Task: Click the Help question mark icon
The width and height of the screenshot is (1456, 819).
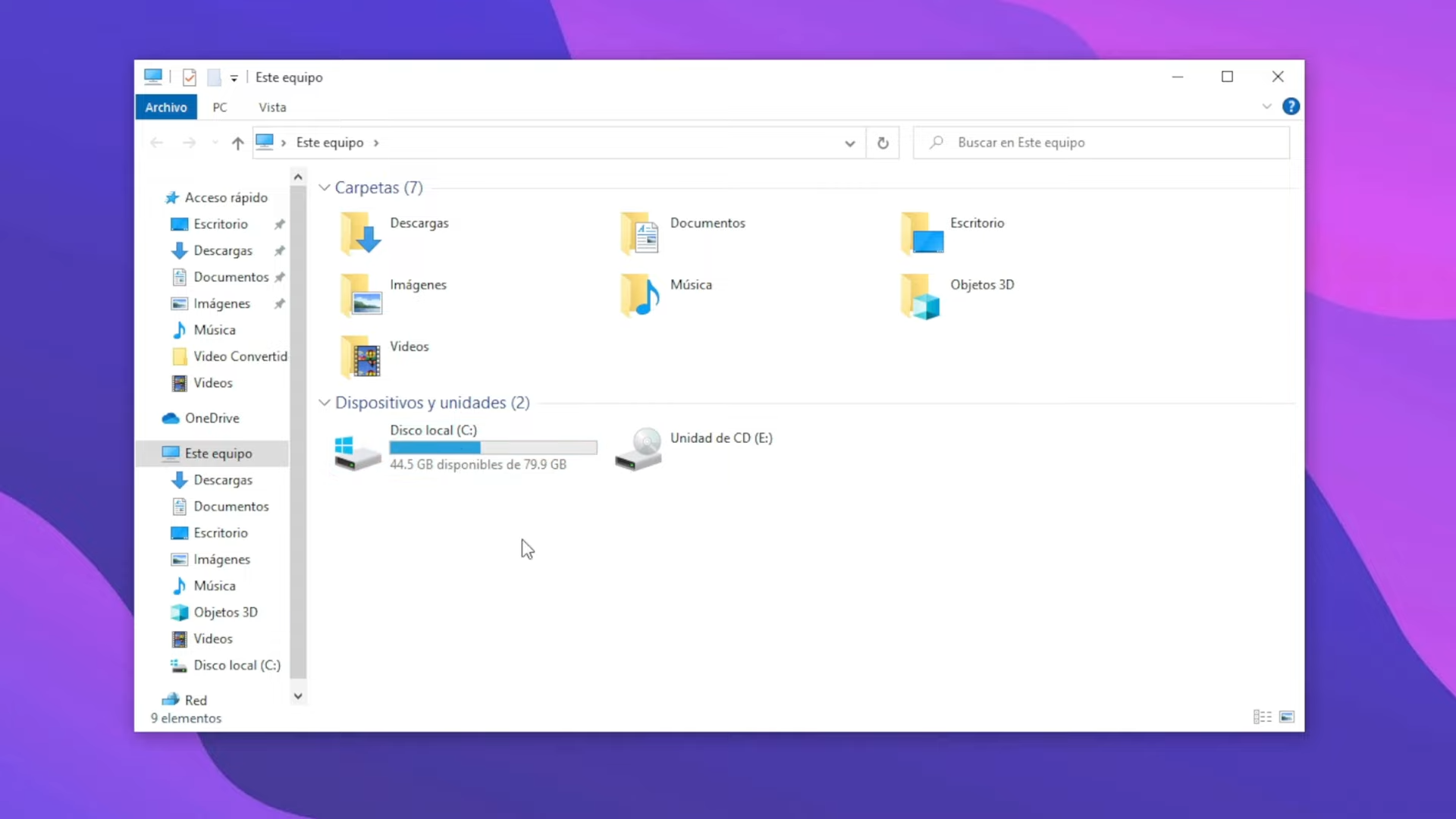Action: (1291, 106)
